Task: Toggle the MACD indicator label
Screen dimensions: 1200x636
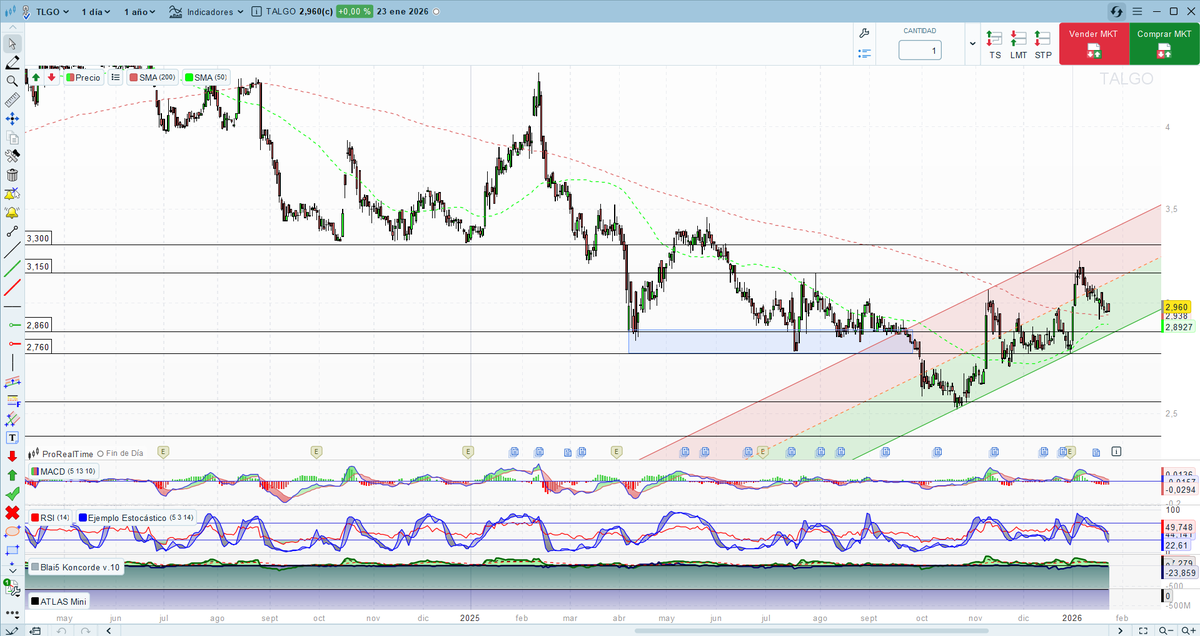Action: pos(63,470)
